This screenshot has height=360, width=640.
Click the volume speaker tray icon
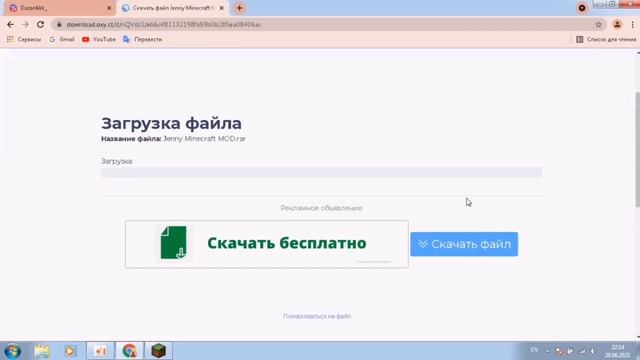(x=592, y=351)
